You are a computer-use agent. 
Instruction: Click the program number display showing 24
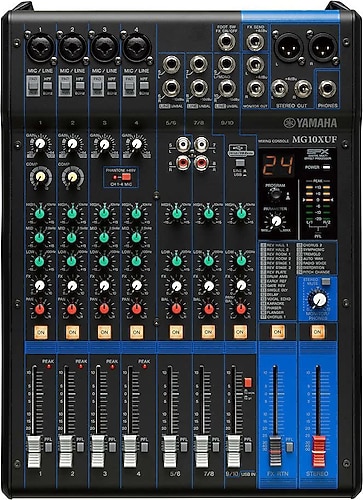coord(278,166)
